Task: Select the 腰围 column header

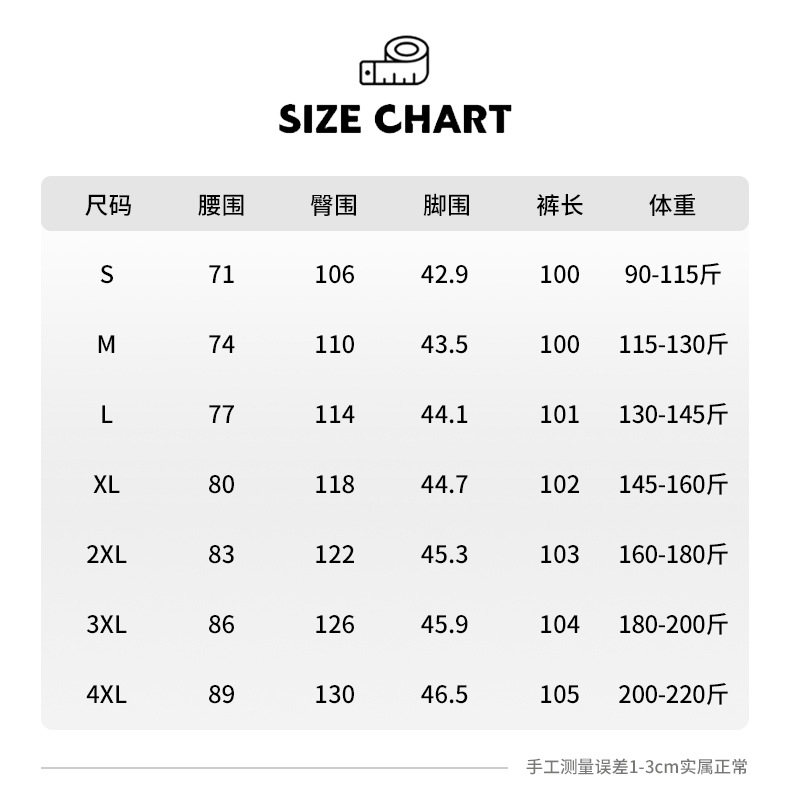Action: coord(221,205)
